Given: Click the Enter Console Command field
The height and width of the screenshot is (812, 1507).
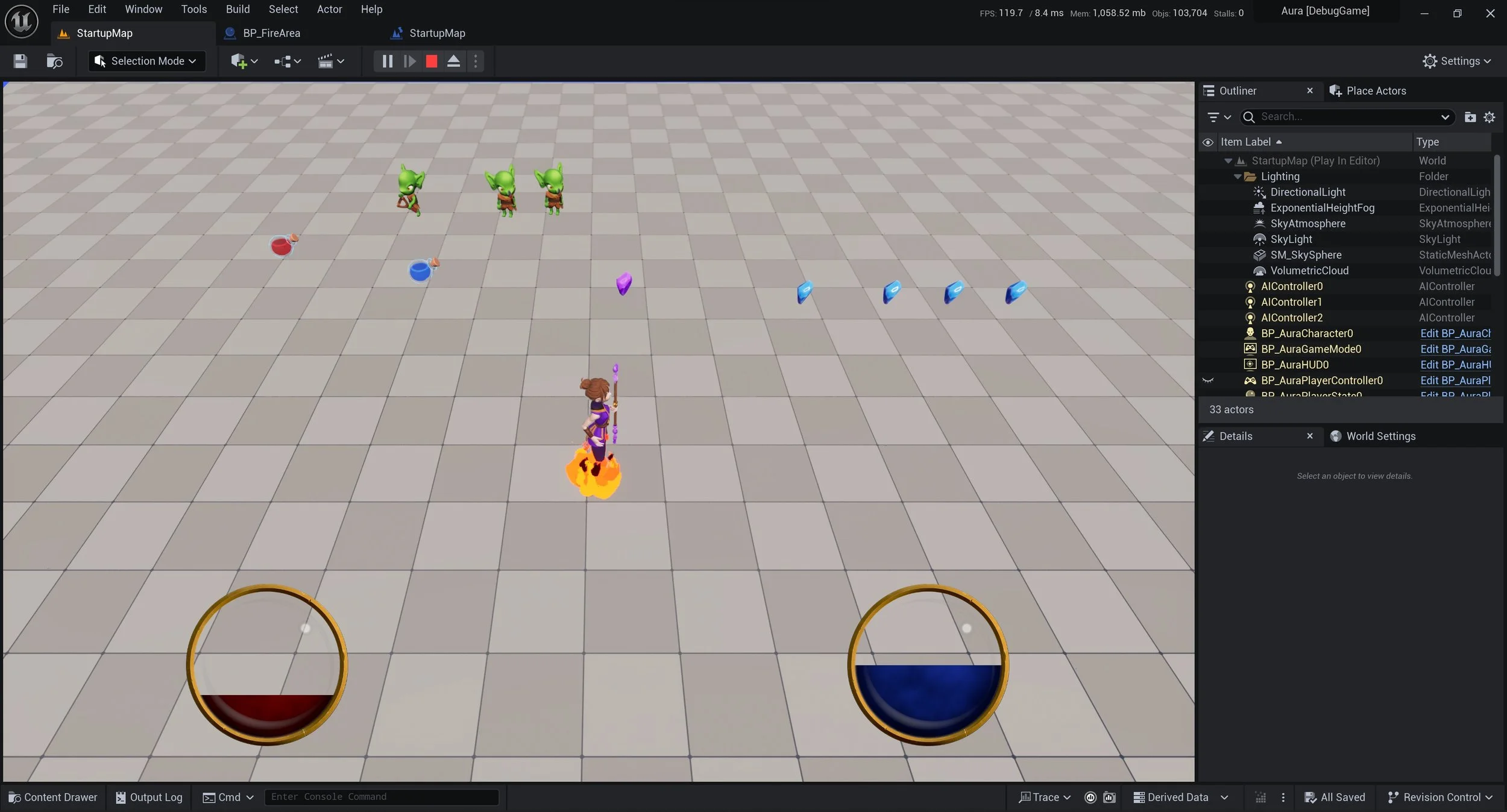Looking at the screenshot, I should pos(381,797).
